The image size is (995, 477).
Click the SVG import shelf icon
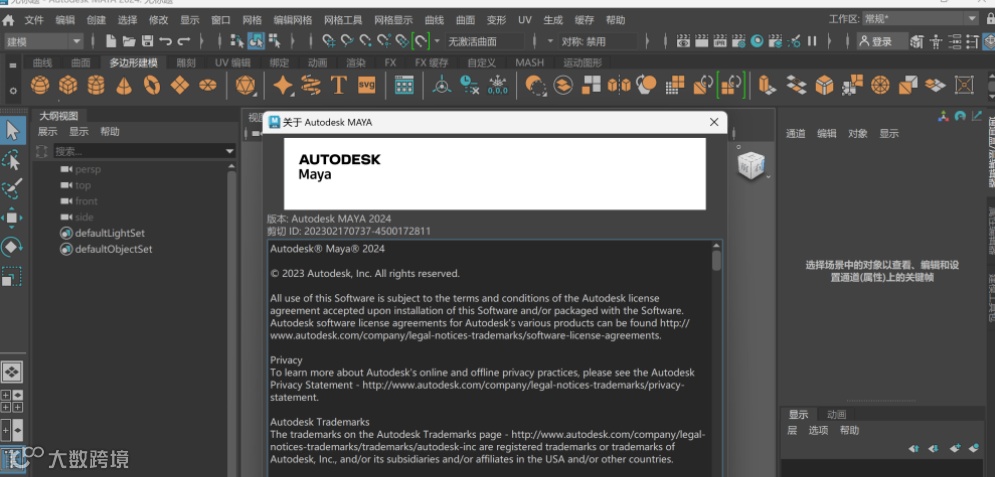pos(367,84)
